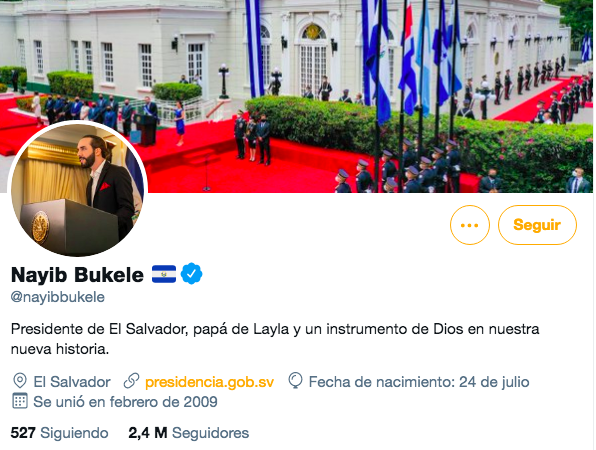Viewport: 596px width, 450px height.
Task: Click Se unió en febrero de 2009
Action: click(125, 402)
